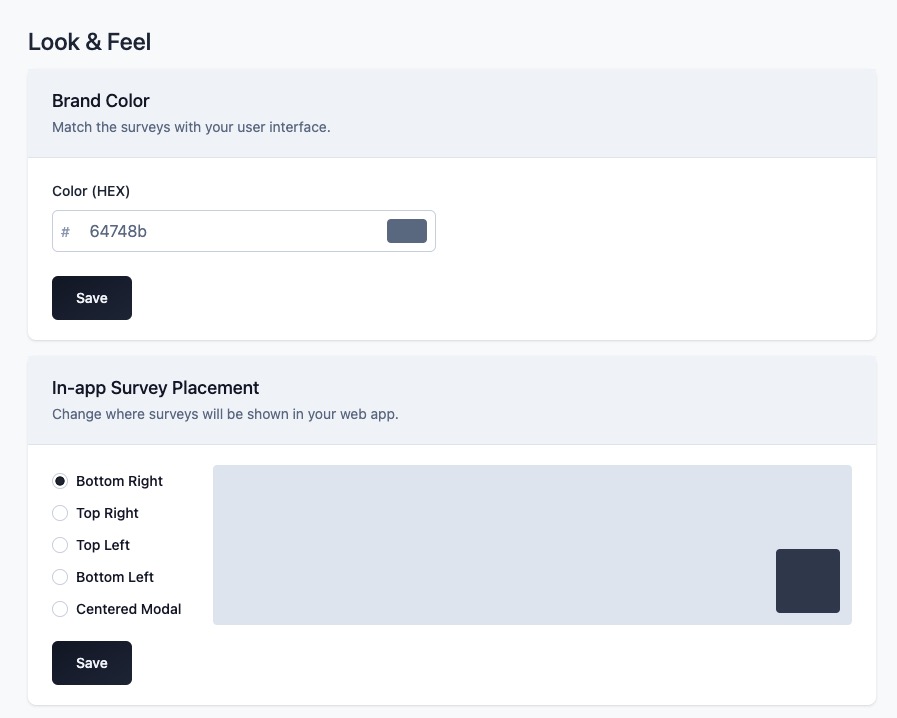Save the brand color settings

91,297
